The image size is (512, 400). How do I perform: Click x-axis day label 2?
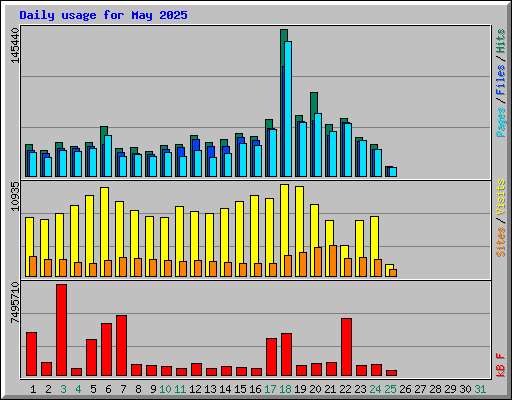coord(48,389)
